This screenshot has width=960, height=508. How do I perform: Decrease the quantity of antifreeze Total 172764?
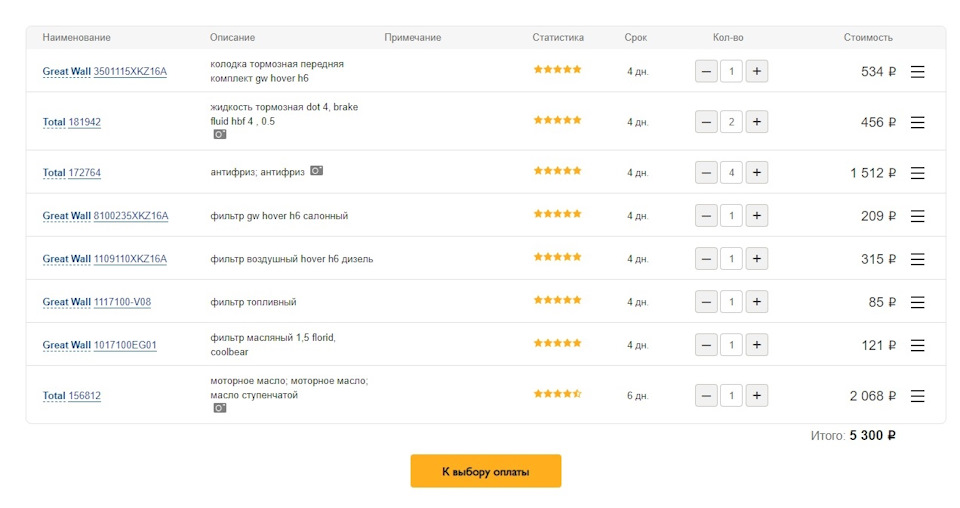point(706,173)
